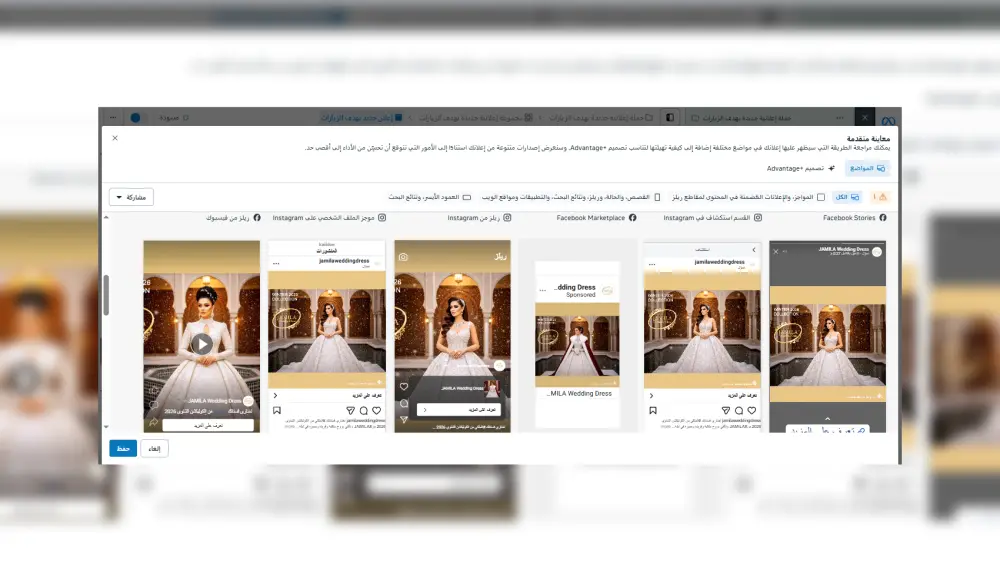The height and width of the screenshot is (571, 1000).
Task: Click heart icon in Instagram profile feed preview
Action: pos(376,411)
